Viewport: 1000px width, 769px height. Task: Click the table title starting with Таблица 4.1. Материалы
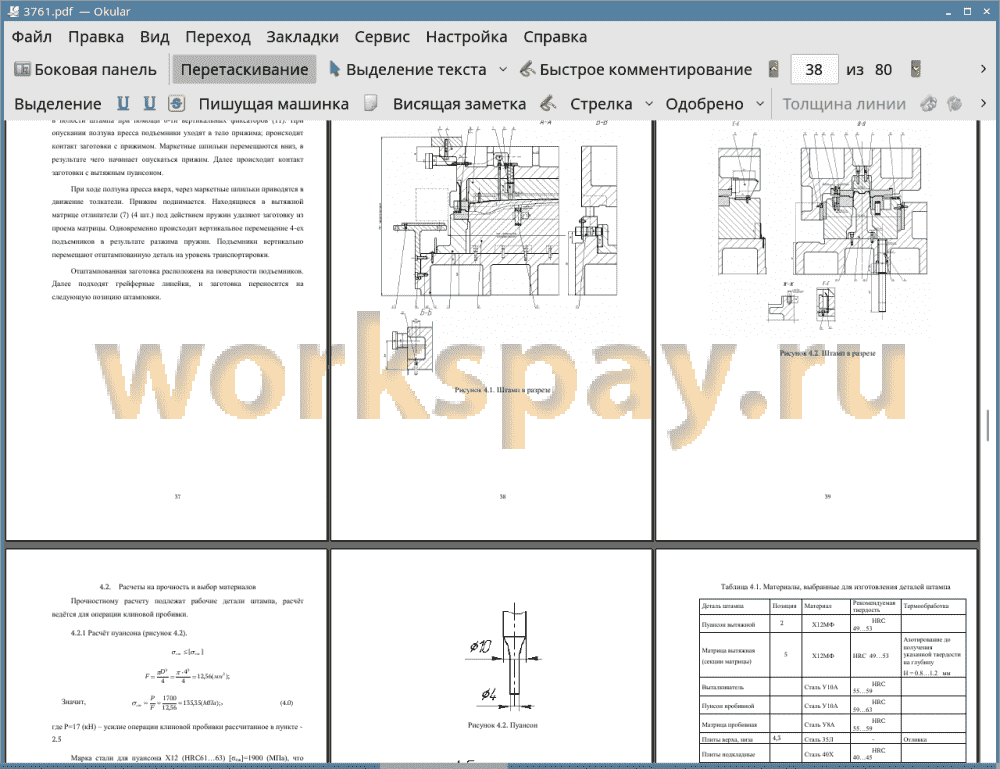835,587
